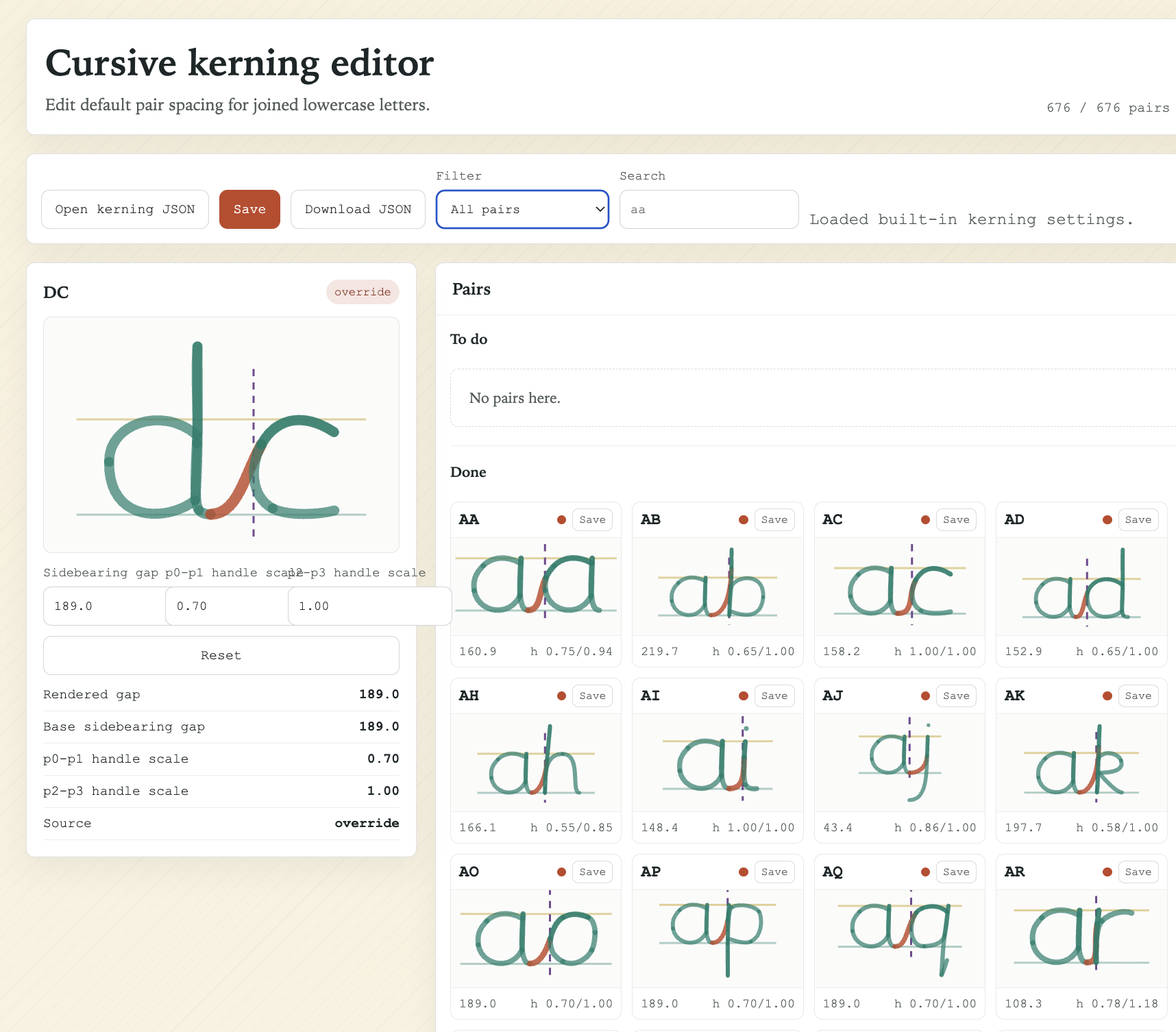Click the red status dot on AH card
Image resolution: width=1176 pixels, height=1032 pixels.
(x=561, y=696)
